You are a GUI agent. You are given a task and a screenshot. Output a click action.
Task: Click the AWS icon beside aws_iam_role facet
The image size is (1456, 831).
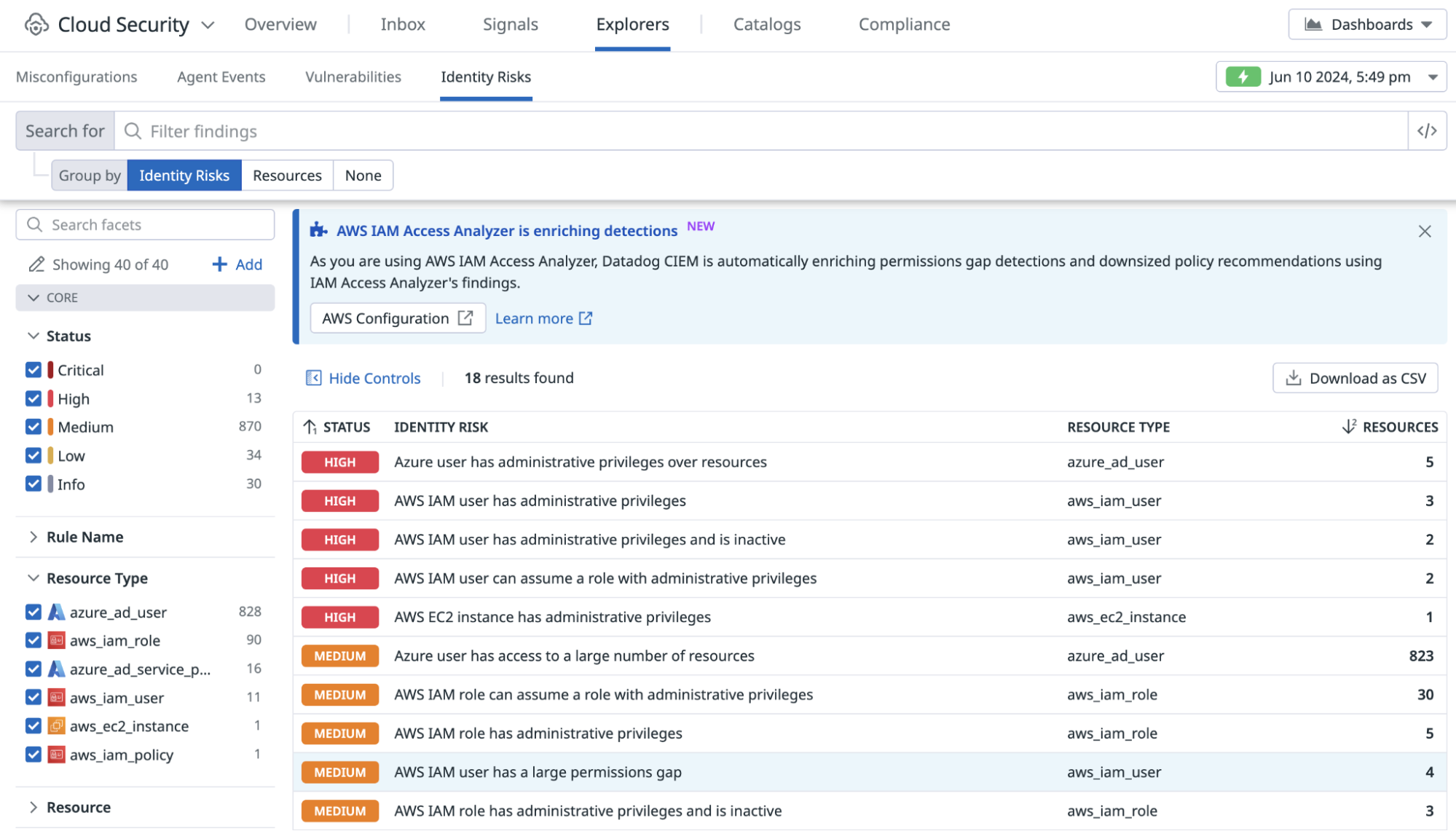point(56,640)
